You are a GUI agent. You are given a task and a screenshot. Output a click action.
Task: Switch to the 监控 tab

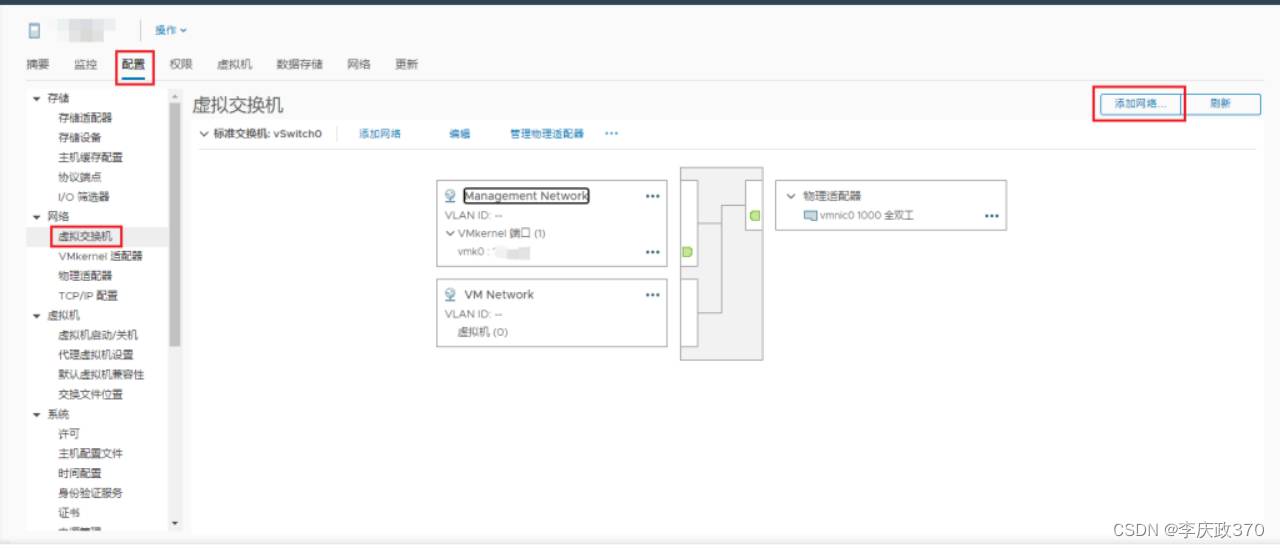point(85,64)
